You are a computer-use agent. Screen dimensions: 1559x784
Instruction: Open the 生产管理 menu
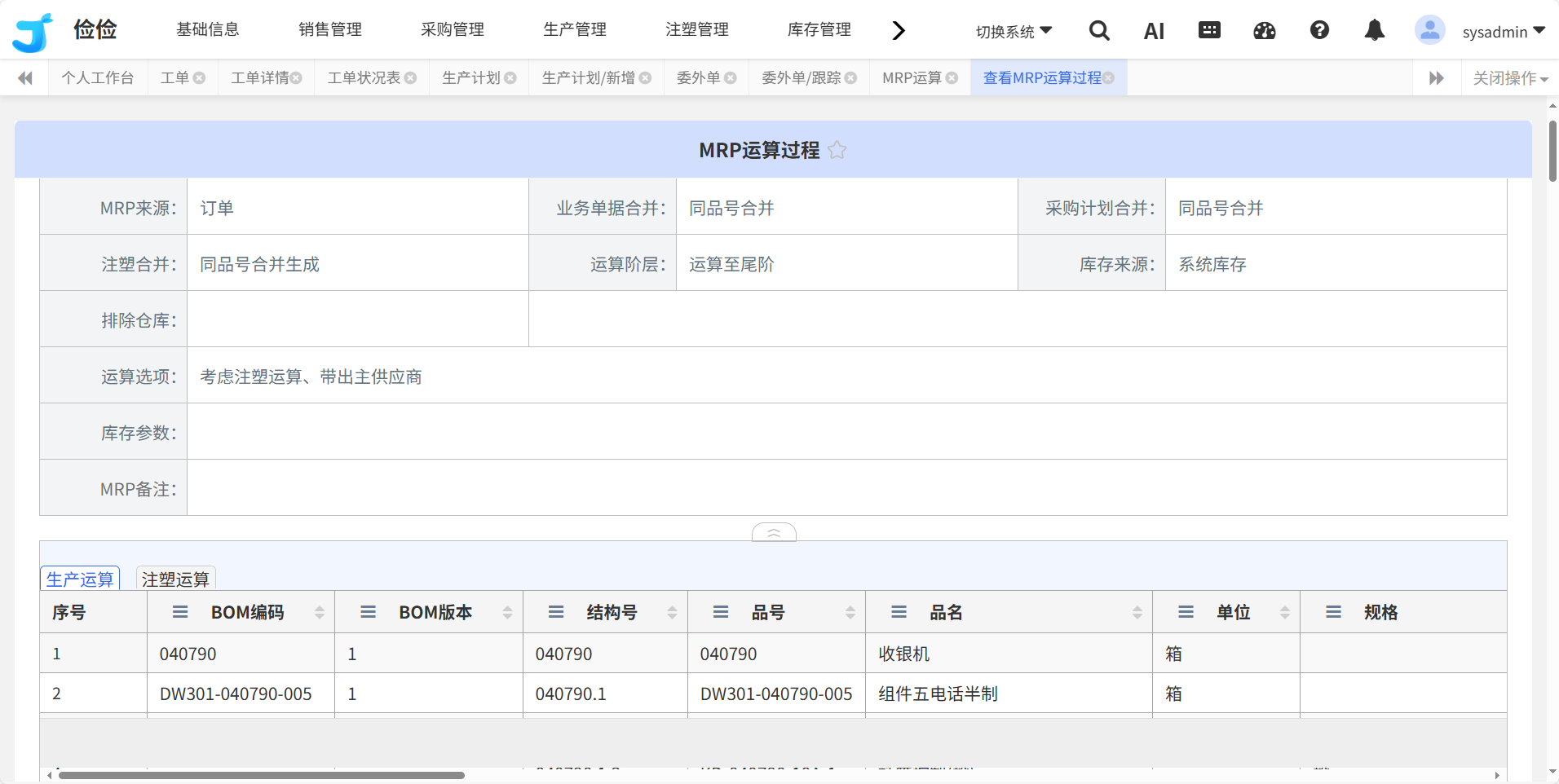click(575, 30)
